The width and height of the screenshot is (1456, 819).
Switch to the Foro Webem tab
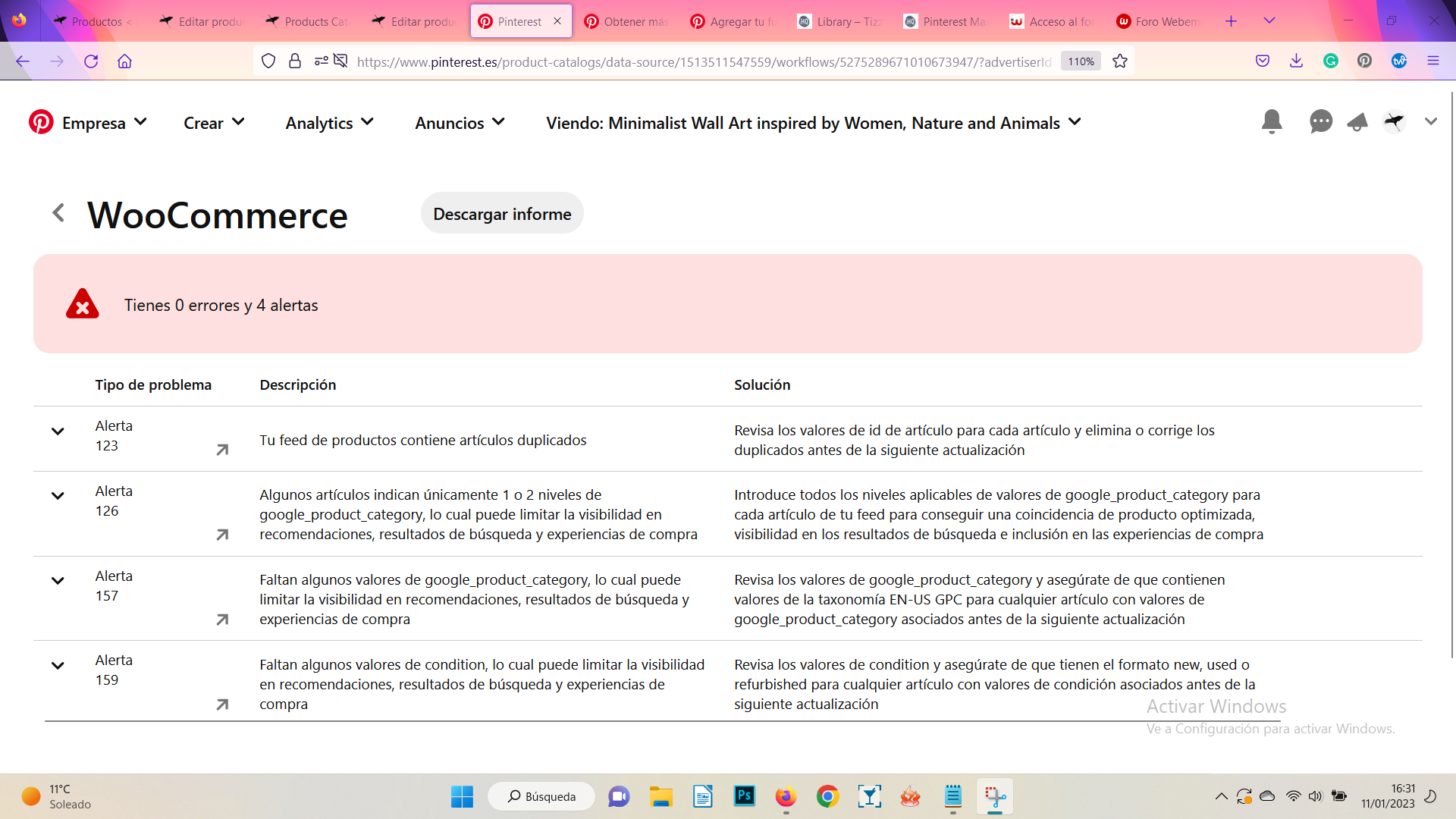(x=1159, y=21)
